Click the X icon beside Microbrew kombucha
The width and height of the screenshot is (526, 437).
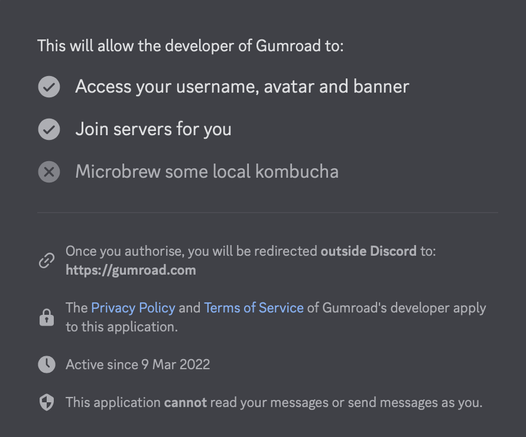49,172
